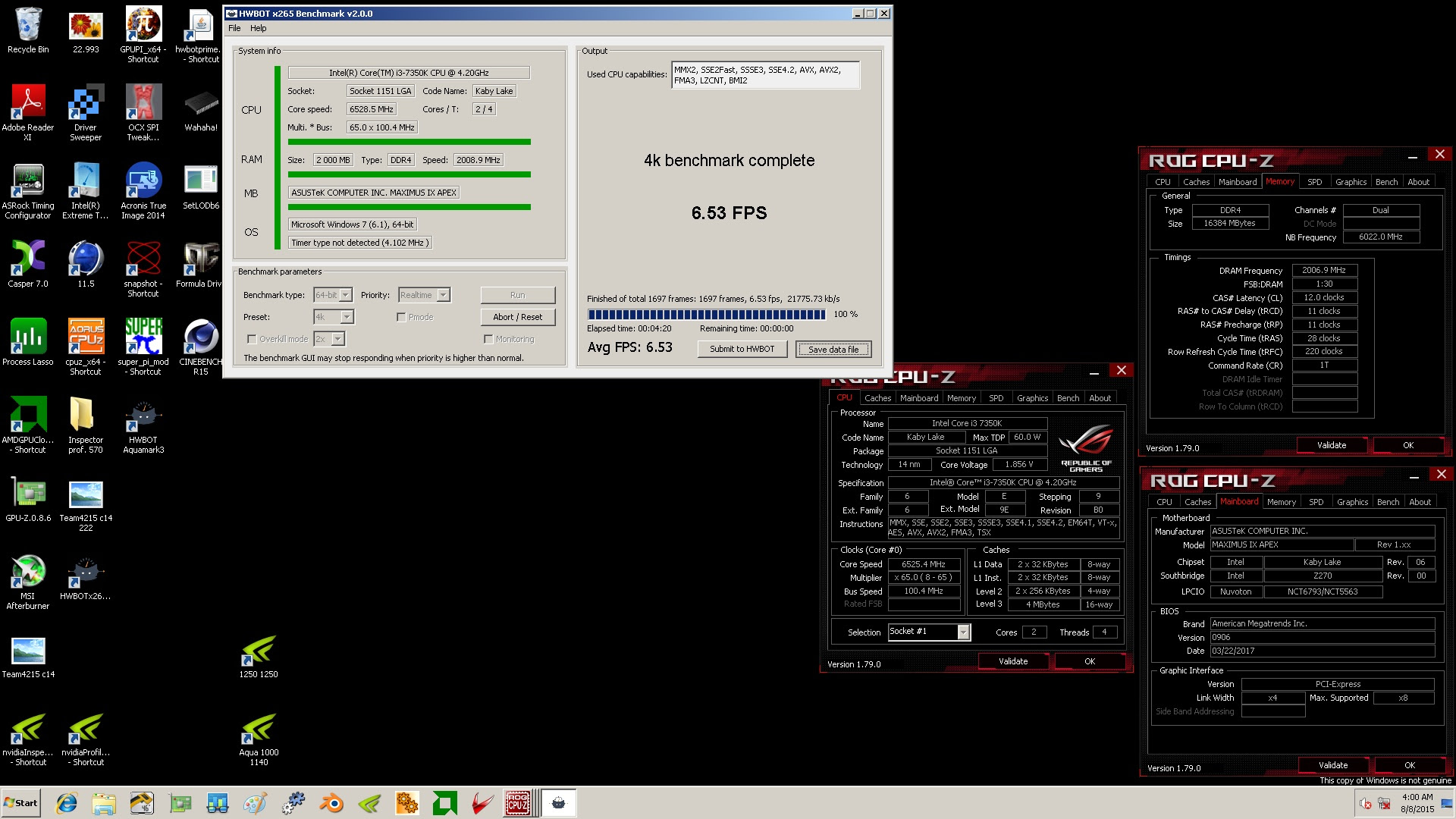Toggle the Overkill mode checkbox
This screenshot has width=1456, height=819.
[252, 339]
